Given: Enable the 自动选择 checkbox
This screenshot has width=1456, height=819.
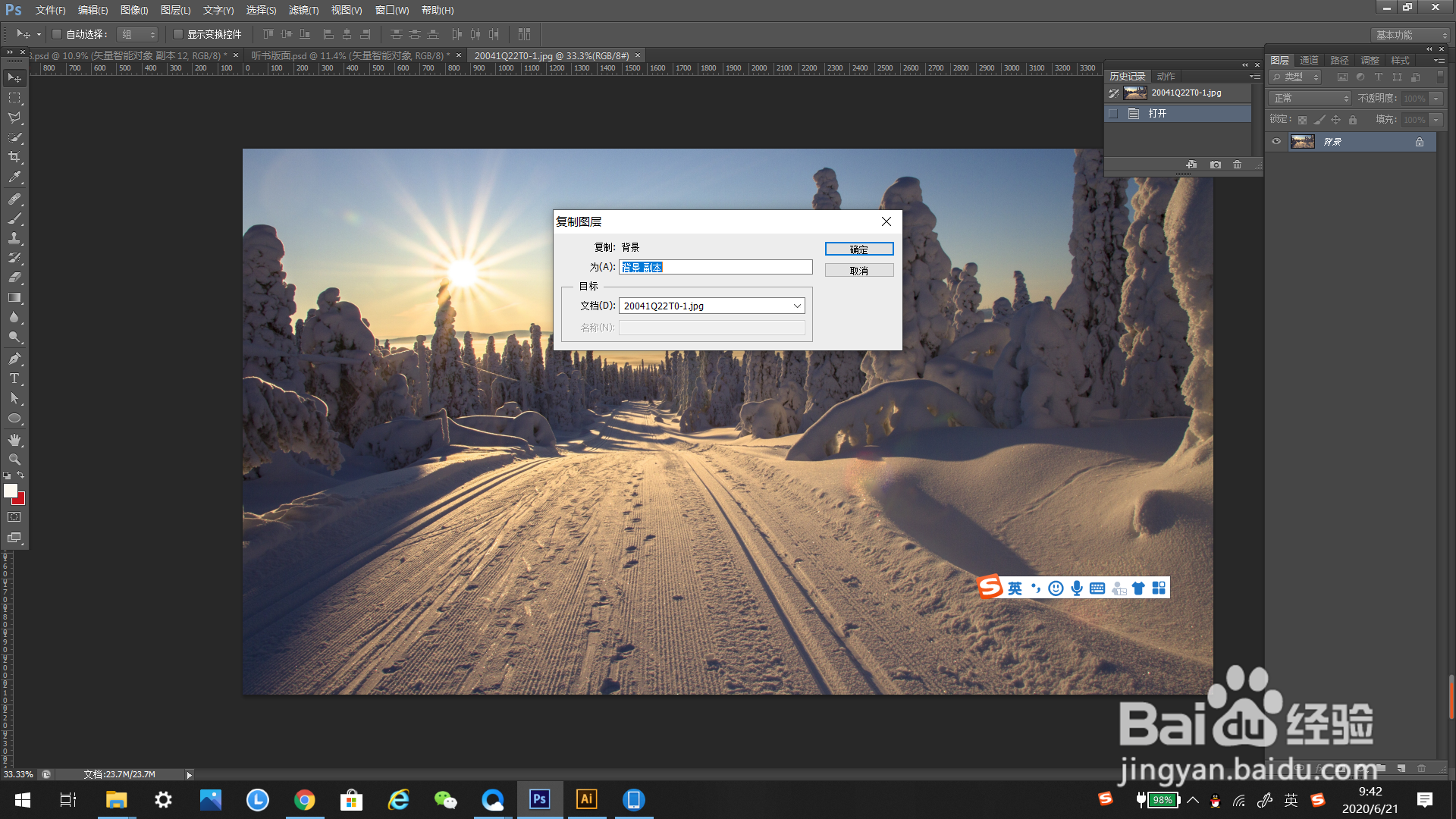Looking at the screenshot, I should coord(57,34).
